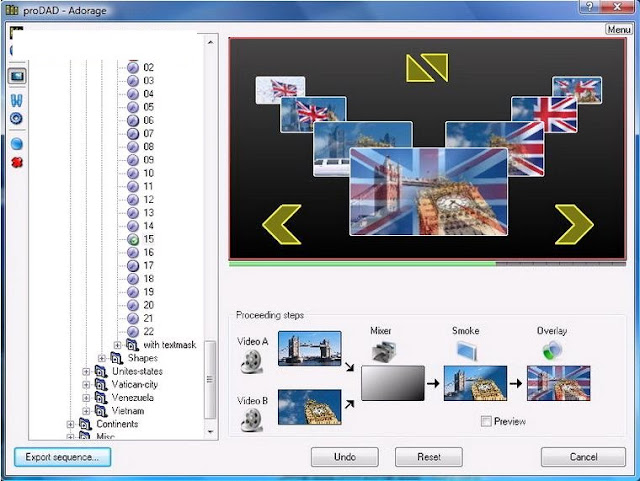
Task: Click the Mixer icon
Action: [384, 351]
